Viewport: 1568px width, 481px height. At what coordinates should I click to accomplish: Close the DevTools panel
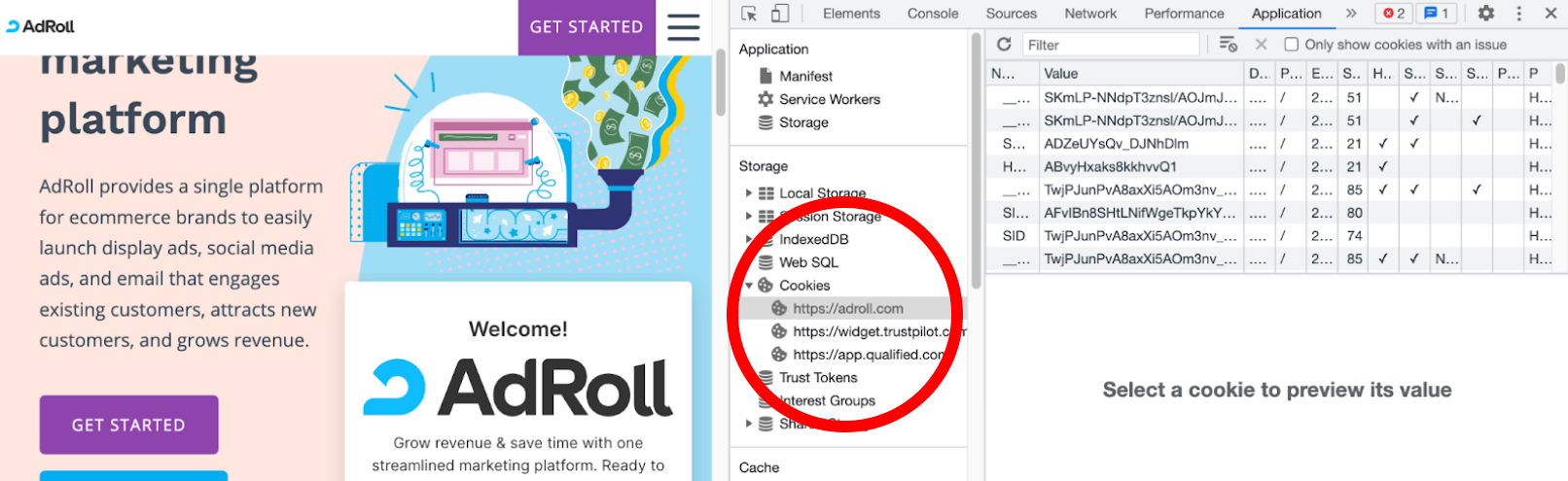coord(1550,14)
